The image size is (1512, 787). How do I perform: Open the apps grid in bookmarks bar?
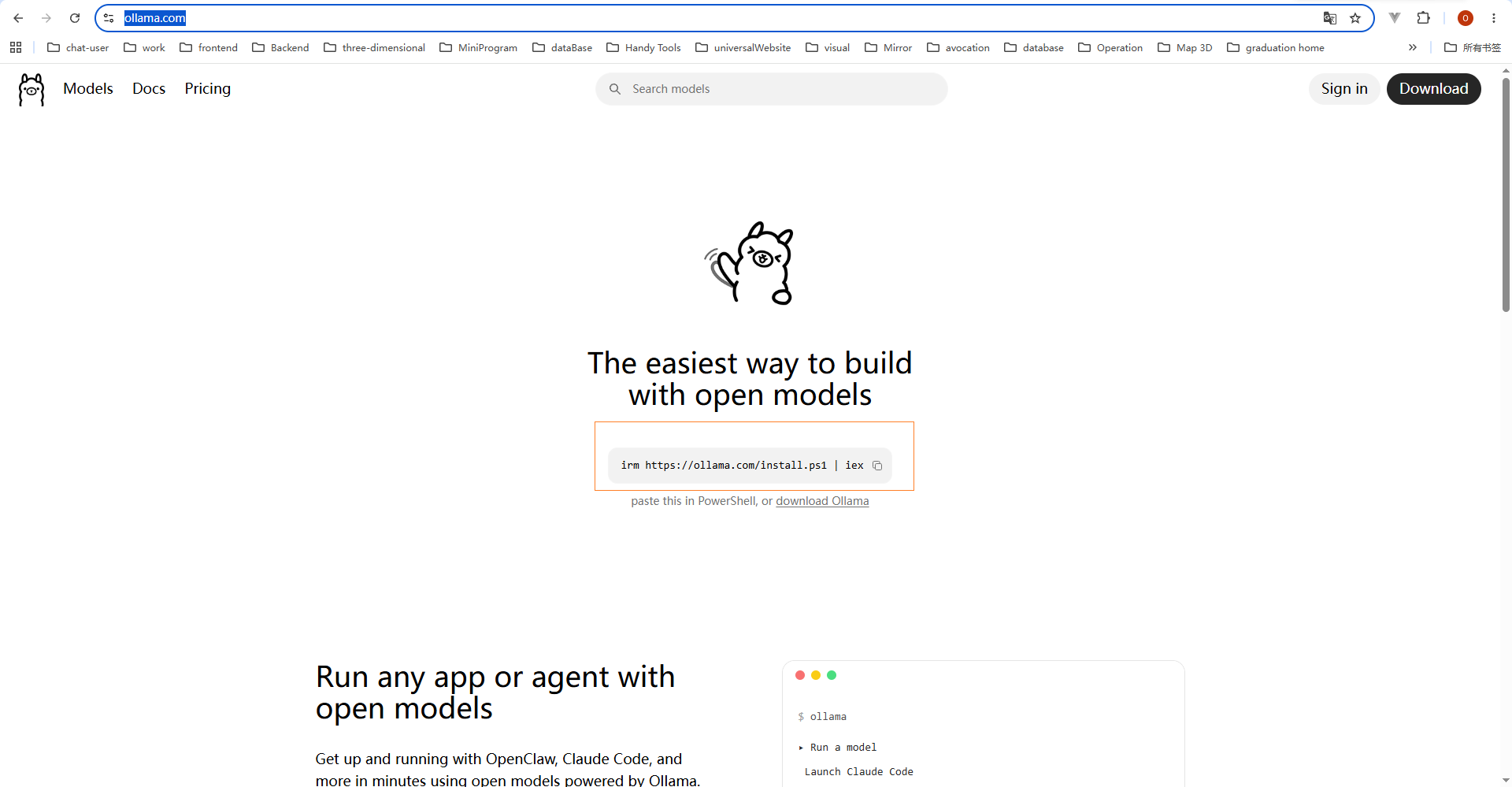16,47
